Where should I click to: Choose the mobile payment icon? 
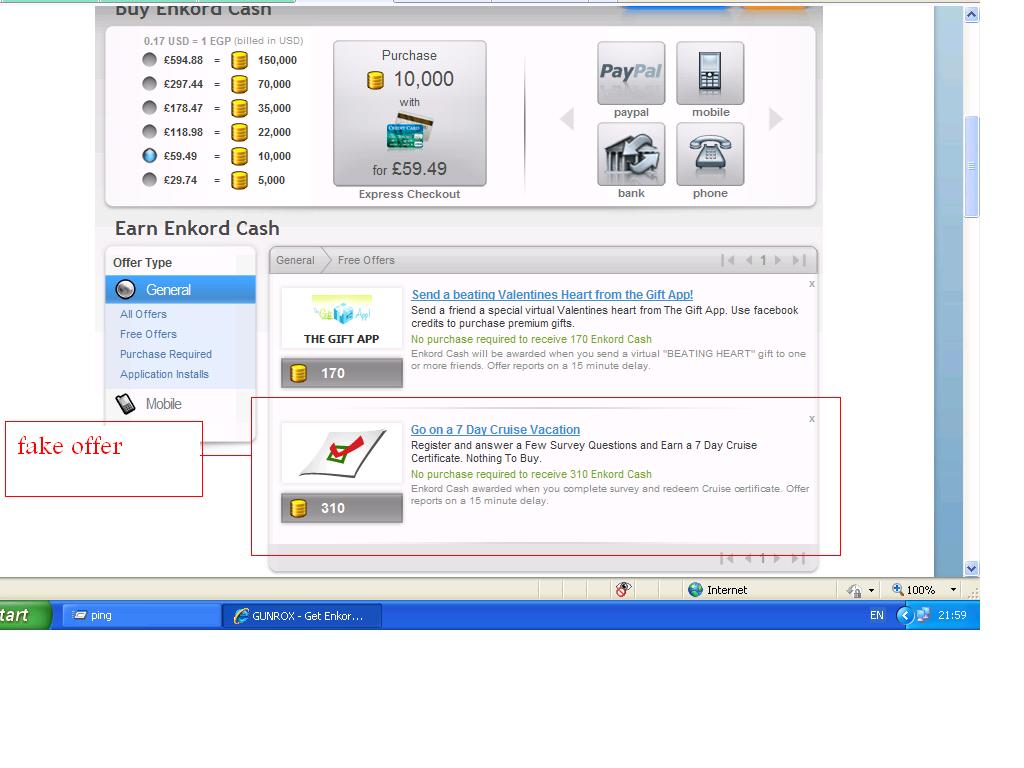pos(710,73)
